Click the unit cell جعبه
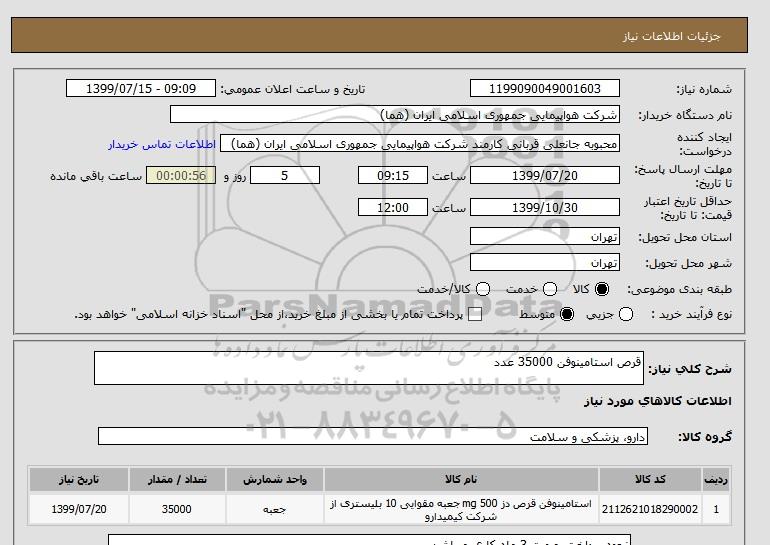This screenshot has height=545, width=770. tap(275, 510)
